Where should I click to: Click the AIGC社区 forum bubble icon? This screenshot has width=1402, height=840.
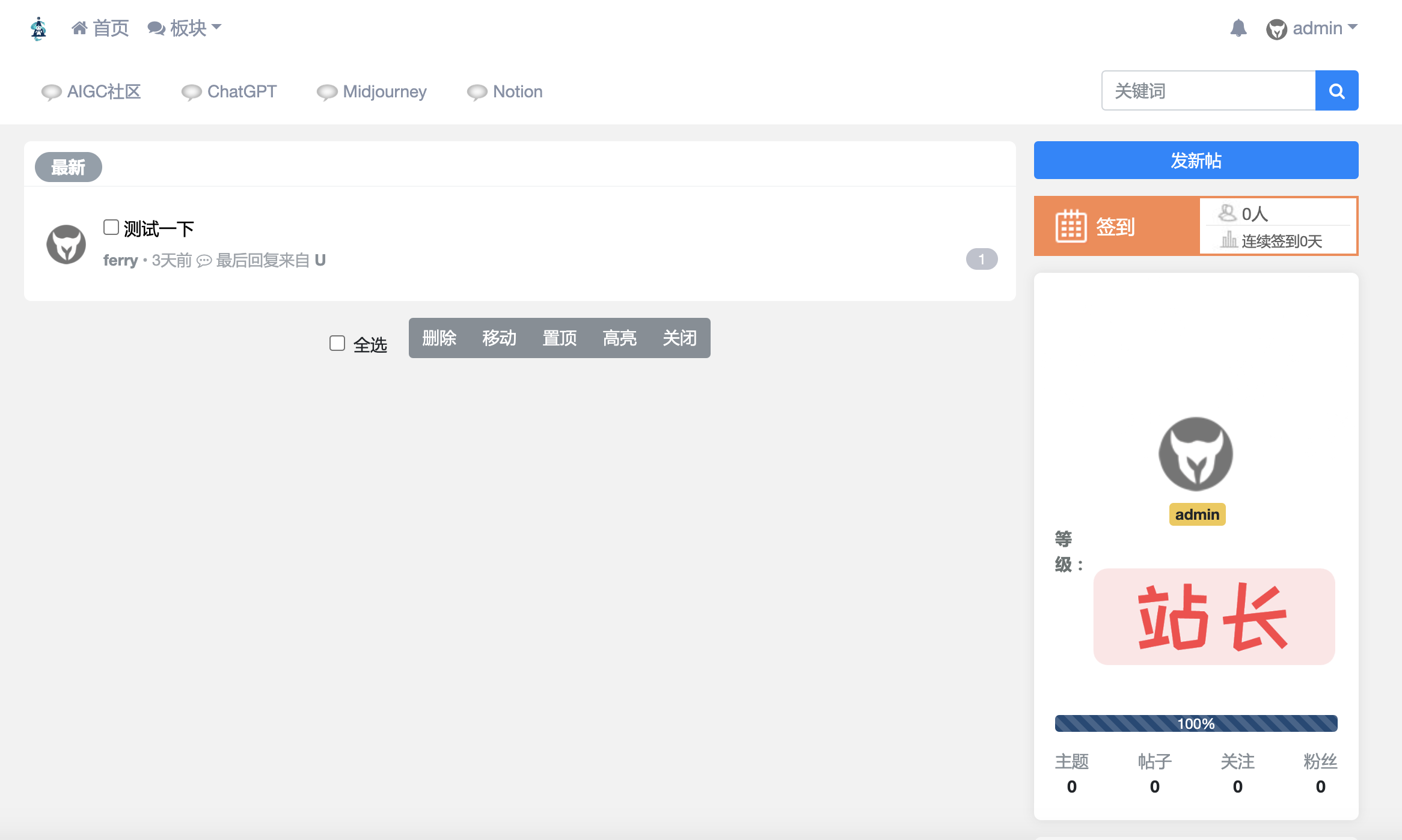[x=51, y=92]
